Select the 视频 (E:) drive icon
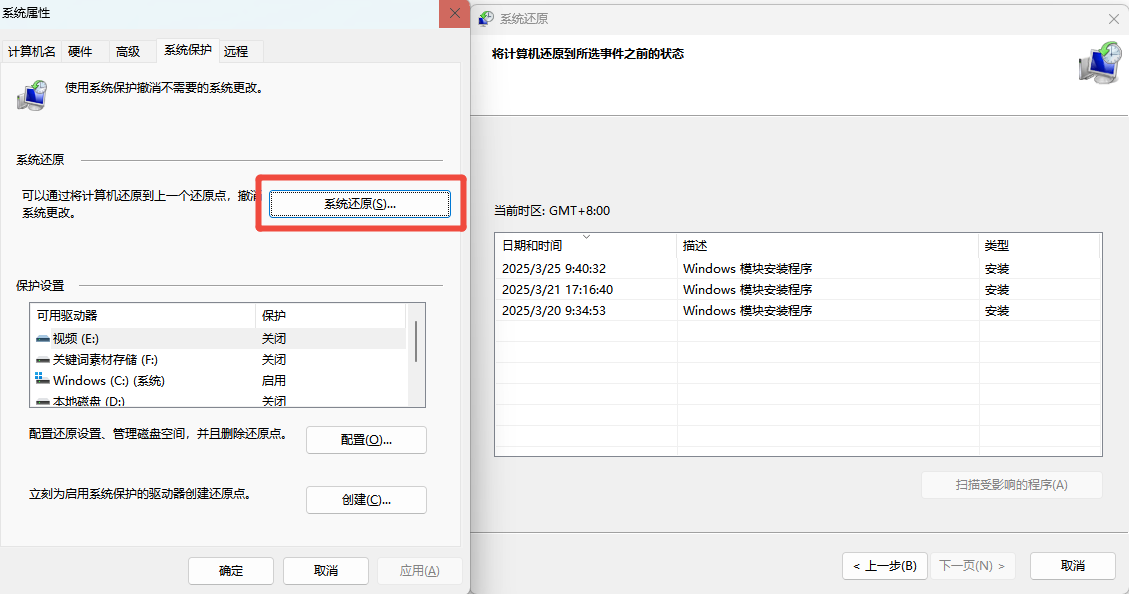The image size is (1129, 594). pos(43,339)
